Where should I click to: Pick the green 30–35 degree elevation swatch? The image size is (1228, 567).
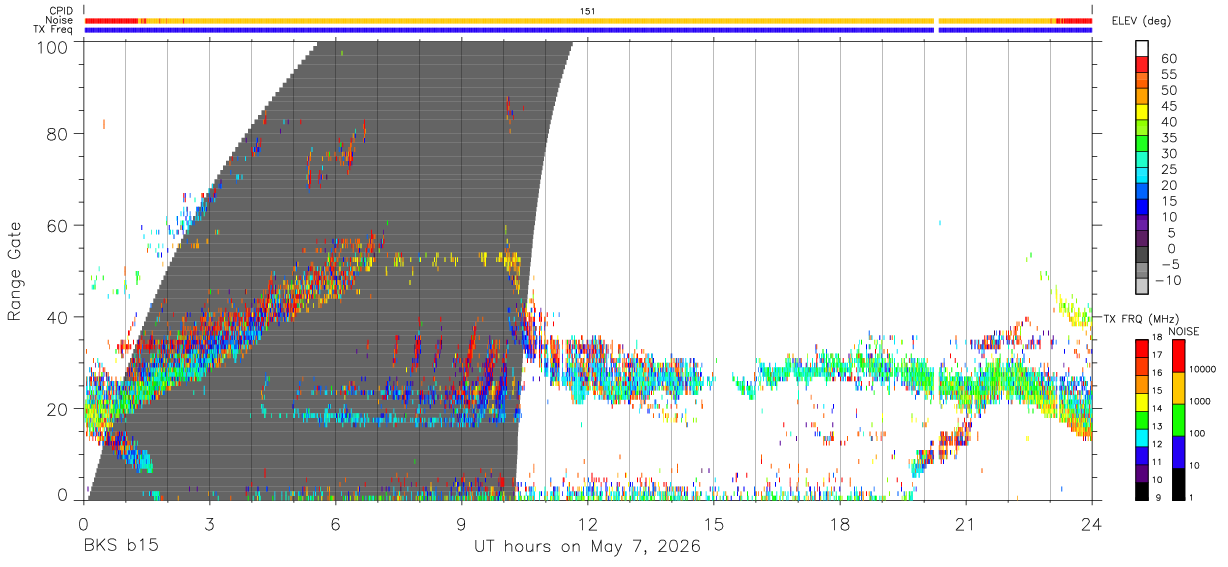pos(1142,145)
